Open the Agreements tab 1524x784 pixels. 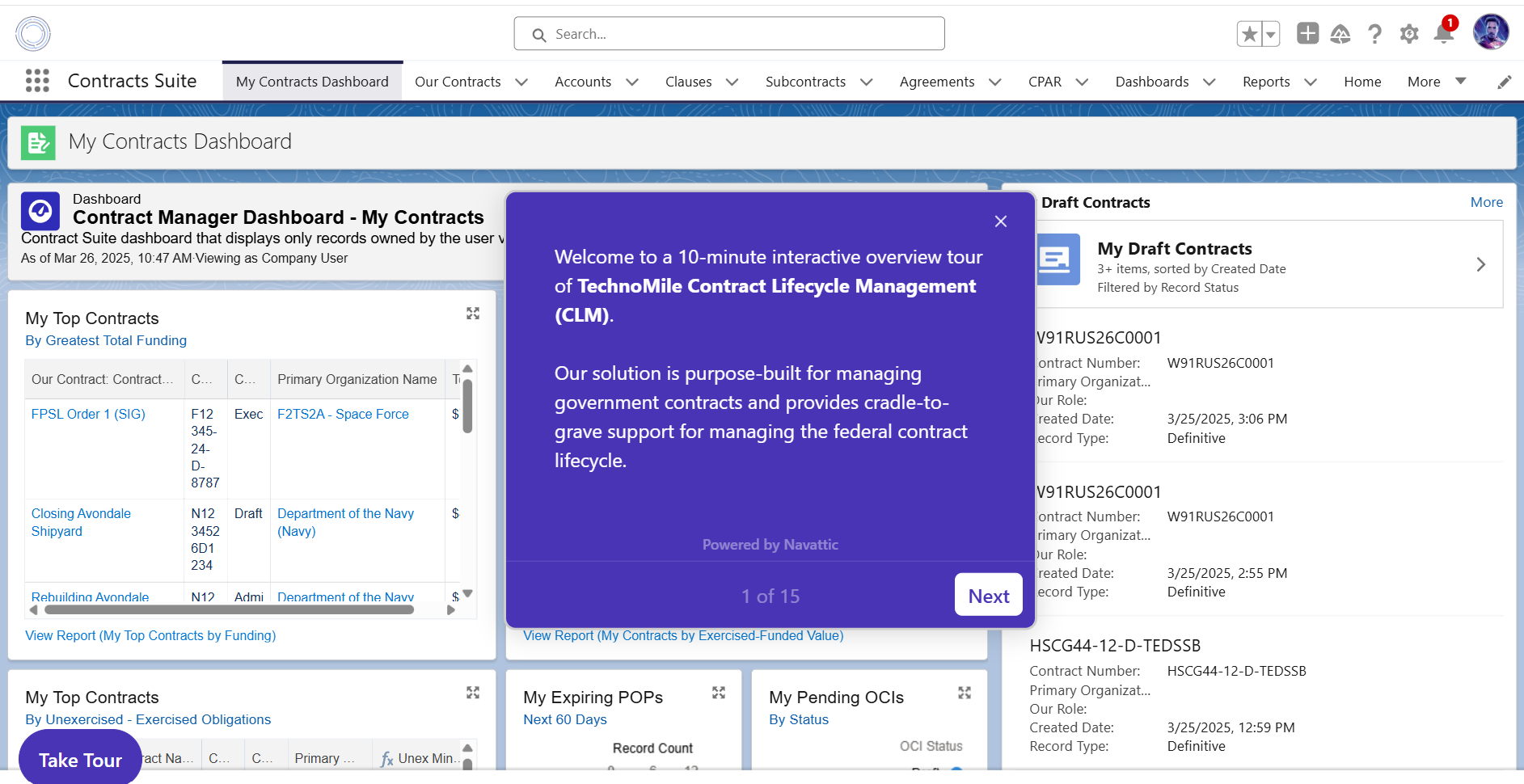tap(937, 82)
